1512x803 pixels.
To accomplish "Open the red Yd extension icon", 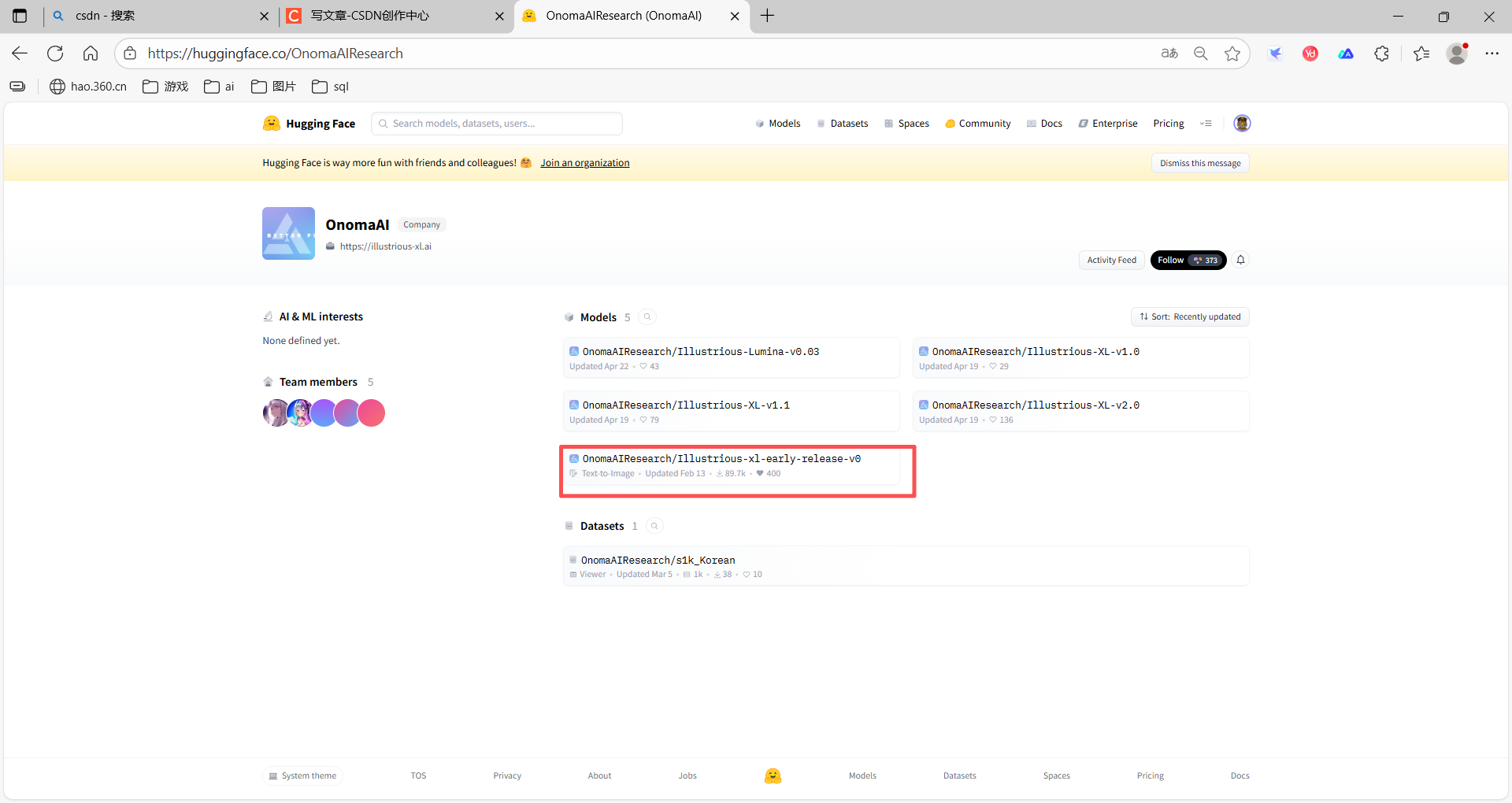I will click(x=1310, y=54).
